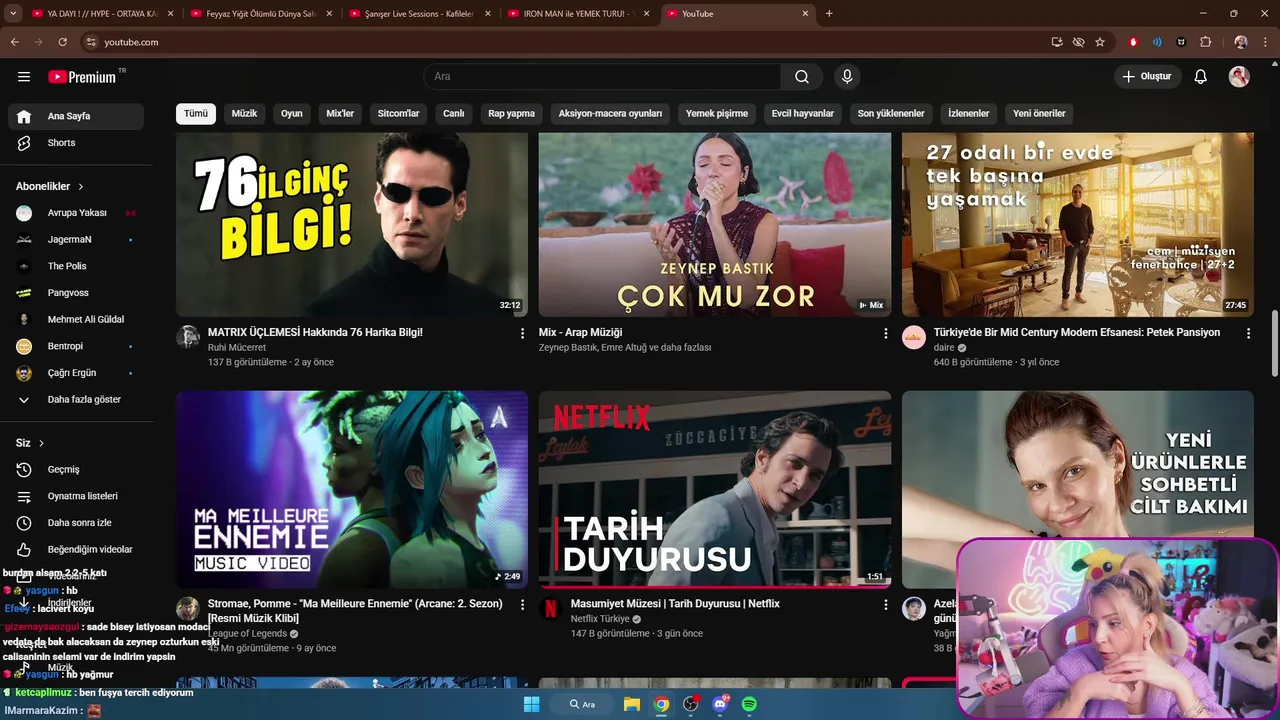Screen dimensions: 1280x720
Task: Bookmark this page with star icon
Action: (x=1100, y=42)
